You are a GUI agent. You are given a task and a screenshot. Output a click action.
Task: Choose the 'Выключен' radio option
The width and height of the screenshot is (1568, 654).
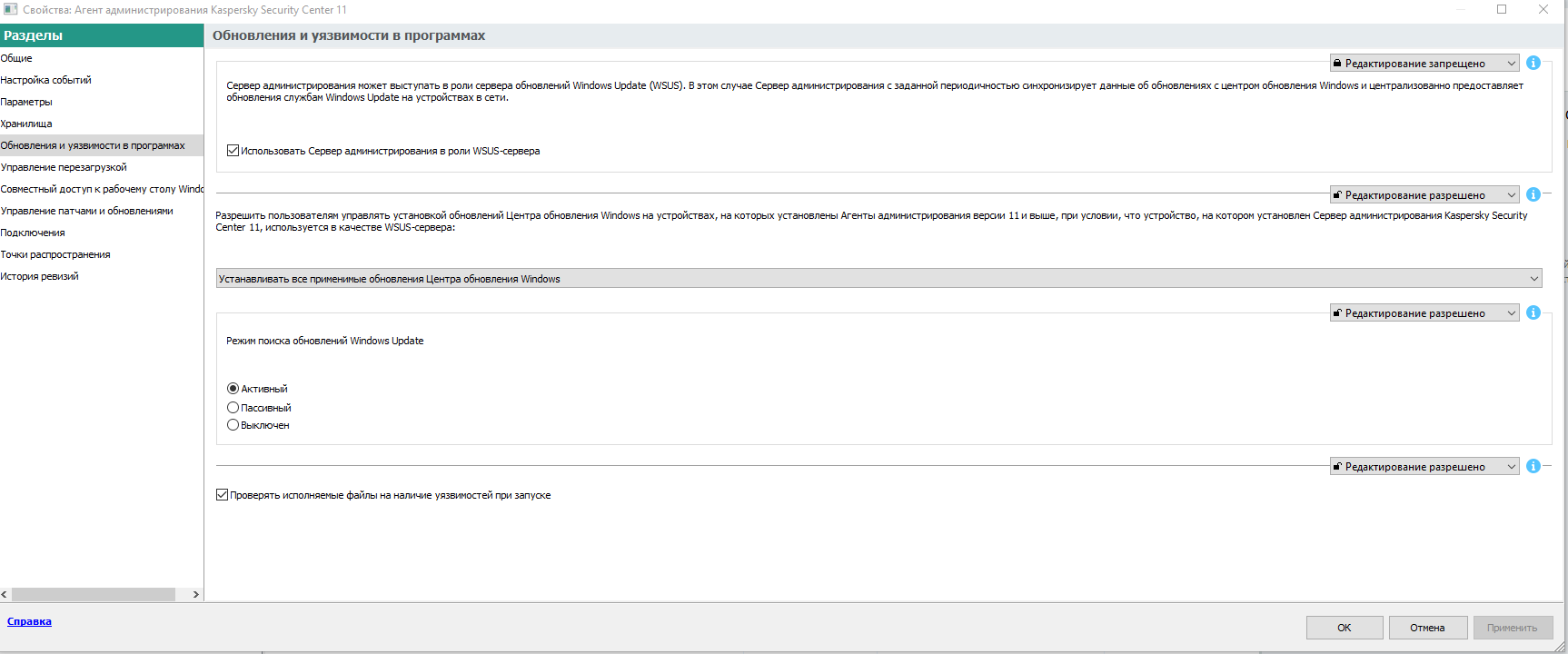point(233,425)
